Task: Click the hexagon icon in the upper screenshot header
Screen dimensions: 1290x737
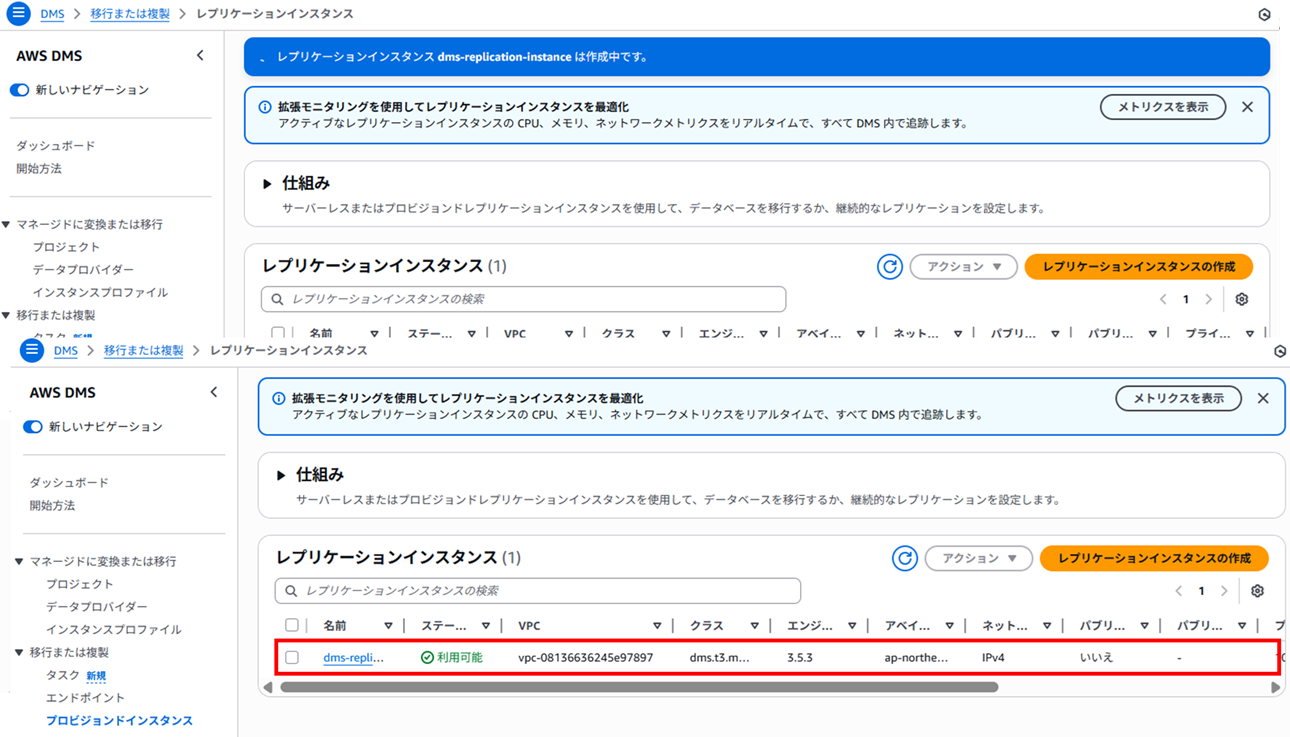Action: 1264,15
